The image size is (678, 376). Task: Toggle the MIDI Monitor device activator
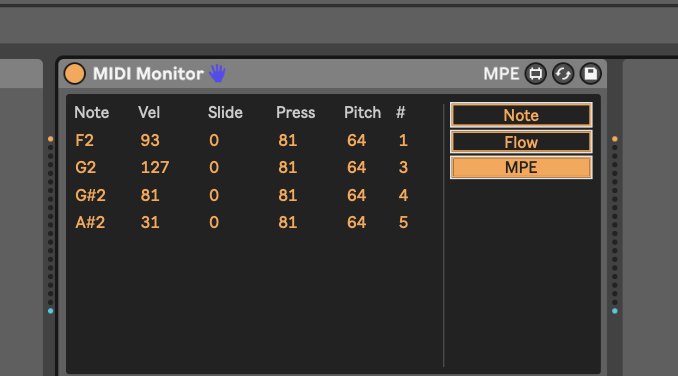tap(74, 73)
